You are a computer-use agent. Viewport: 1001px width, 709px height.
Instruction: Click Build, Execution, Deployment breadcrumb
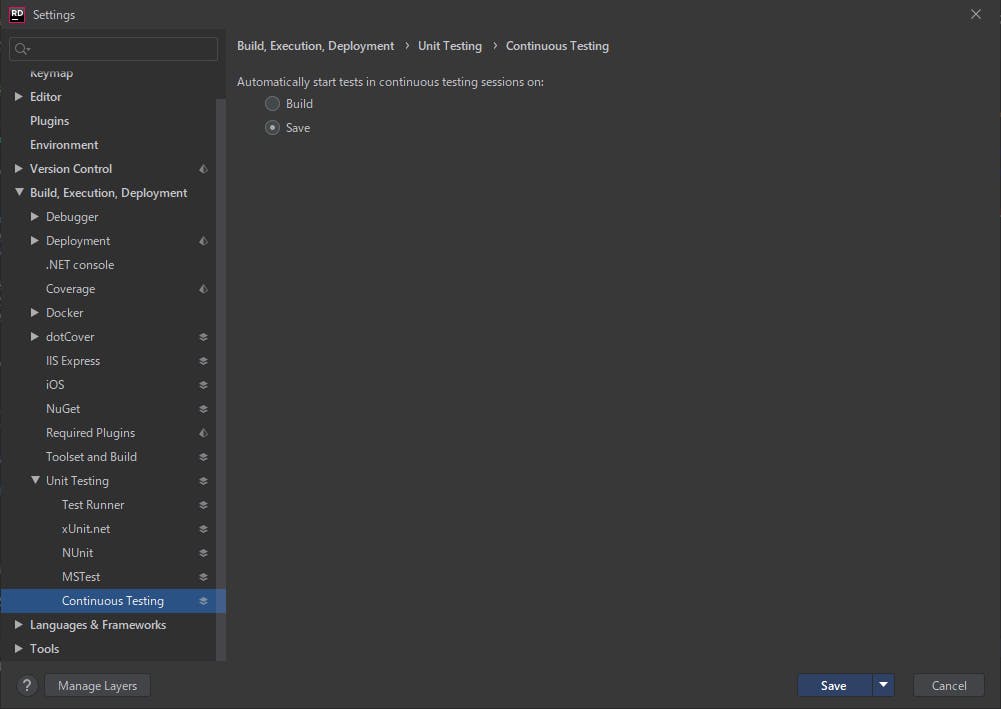[315, 46]
